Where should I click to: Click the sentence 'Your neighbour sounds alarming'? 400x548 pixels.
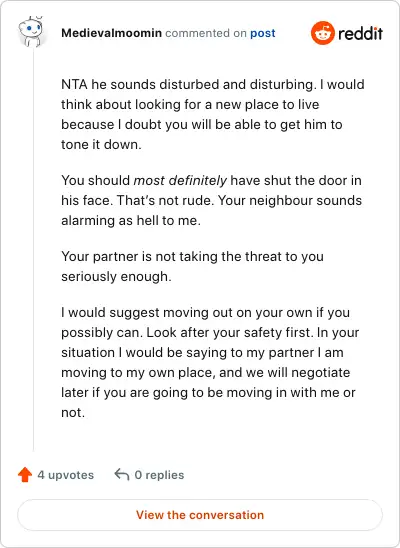[211, 210]
